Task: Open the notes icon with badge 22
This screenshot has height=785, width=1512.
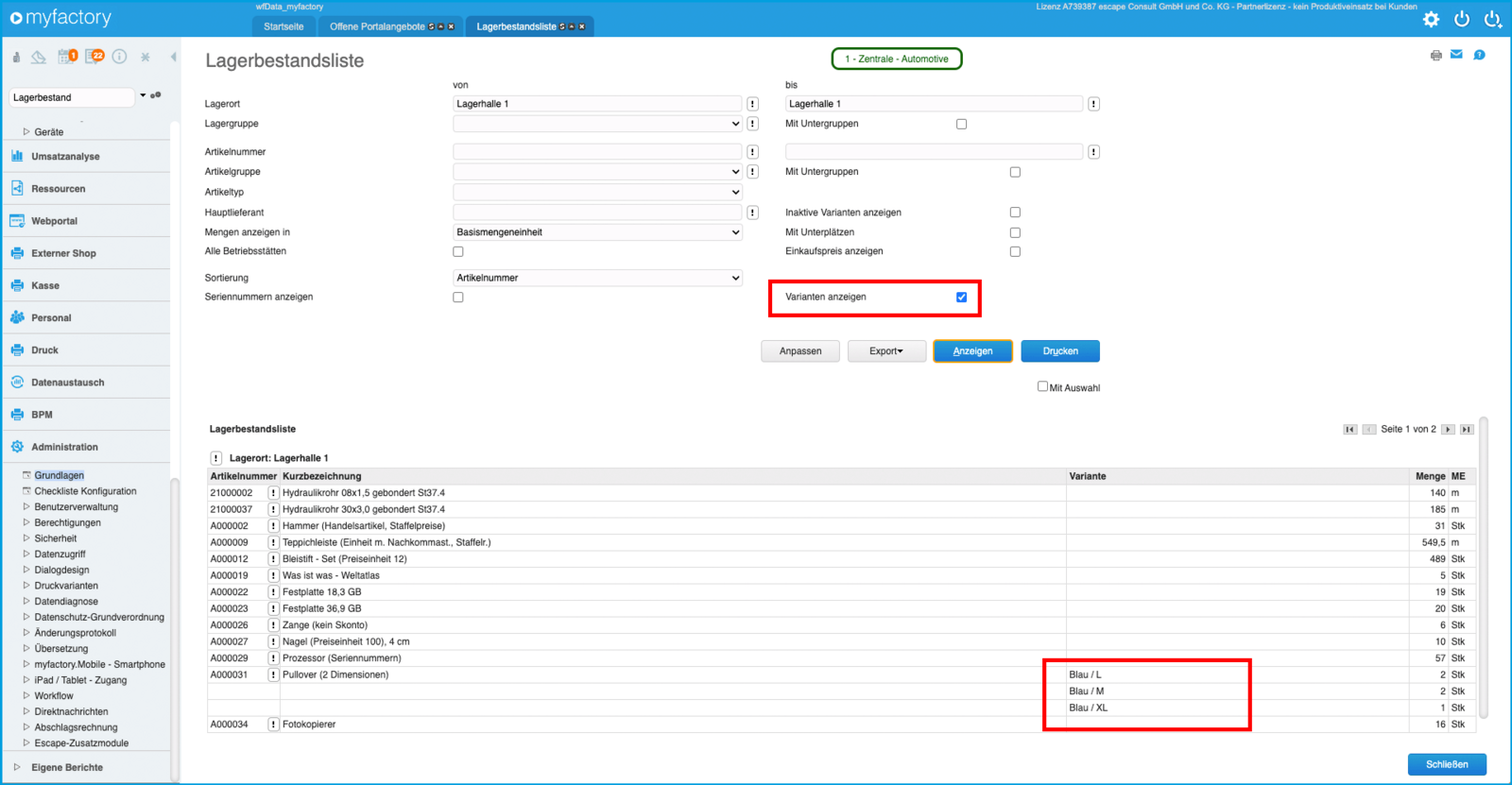Action: (x=94, y=57)
